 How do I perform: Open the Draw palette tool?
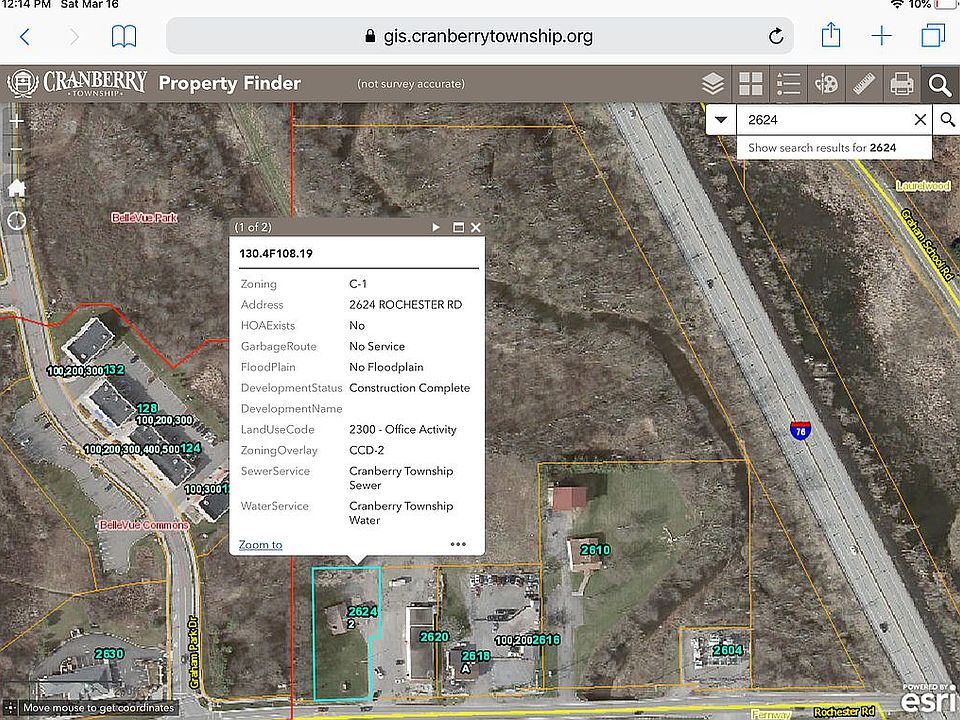click(826, 84)
